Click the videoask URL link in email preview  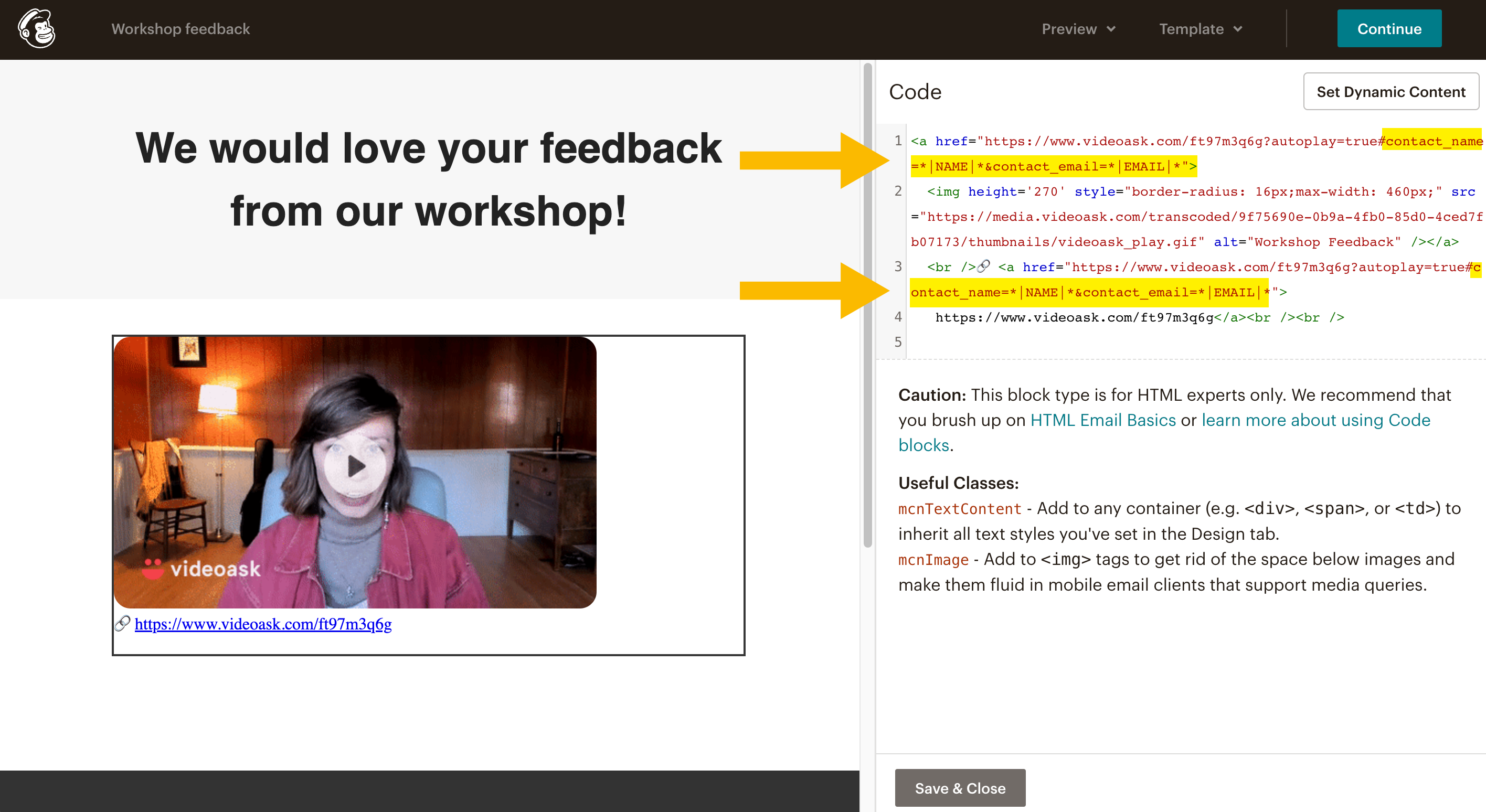pyautogui.click(x=263, y=624)
